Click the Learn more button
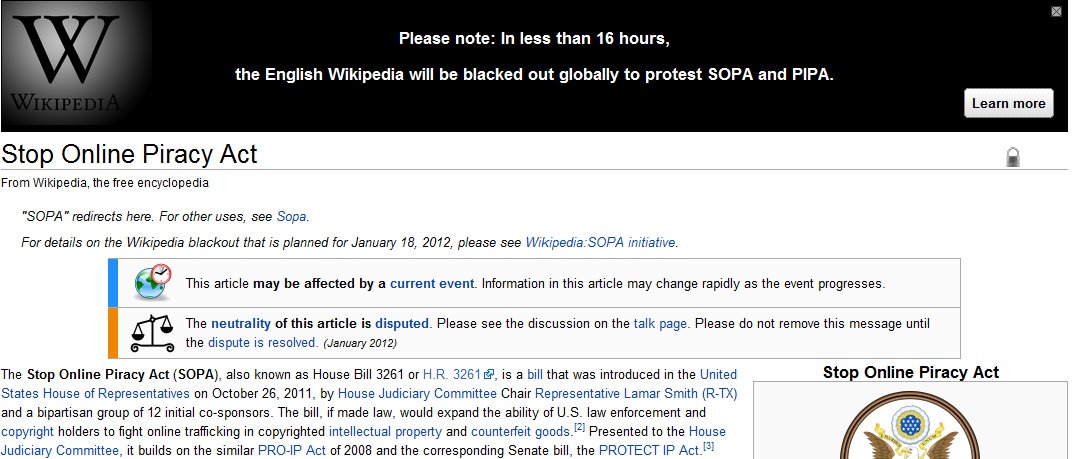The image size is (1075, 459). click(x=1008, y=103)
